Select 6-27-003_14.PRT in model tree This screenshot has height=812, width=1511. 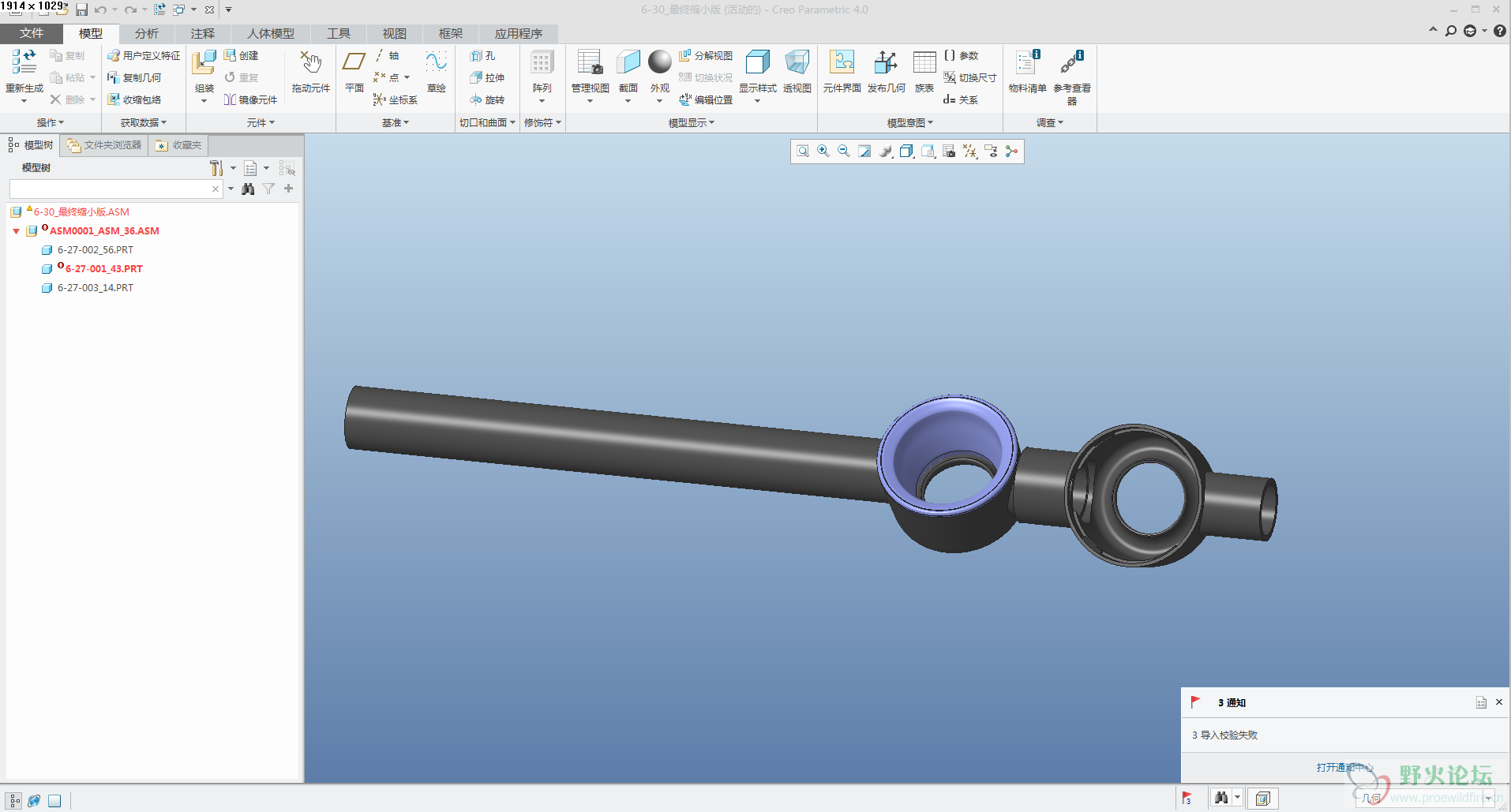coord(95,288)
